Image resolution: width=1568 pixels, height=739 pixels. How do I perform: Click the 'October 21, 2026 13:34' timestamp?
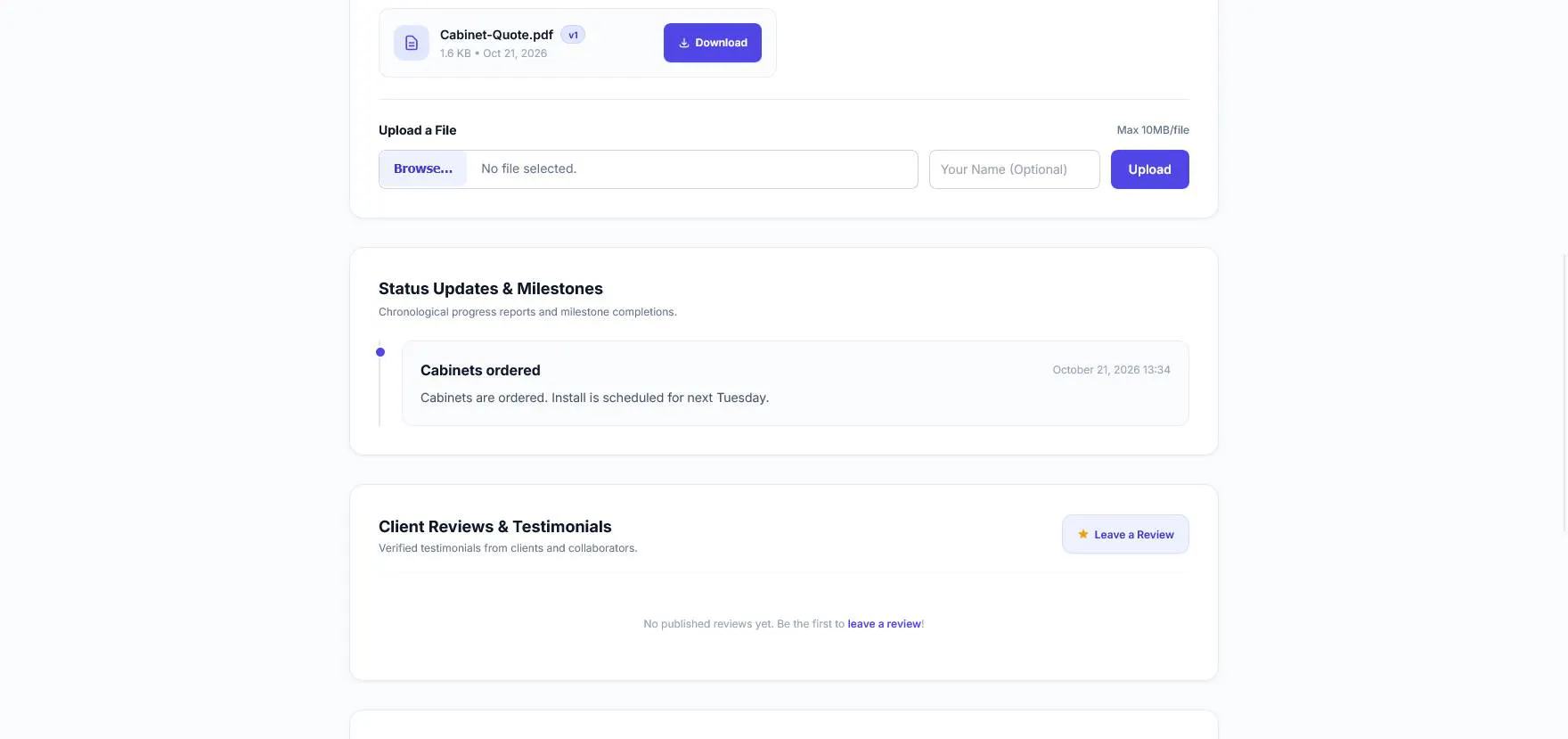tap(1111, 370)
